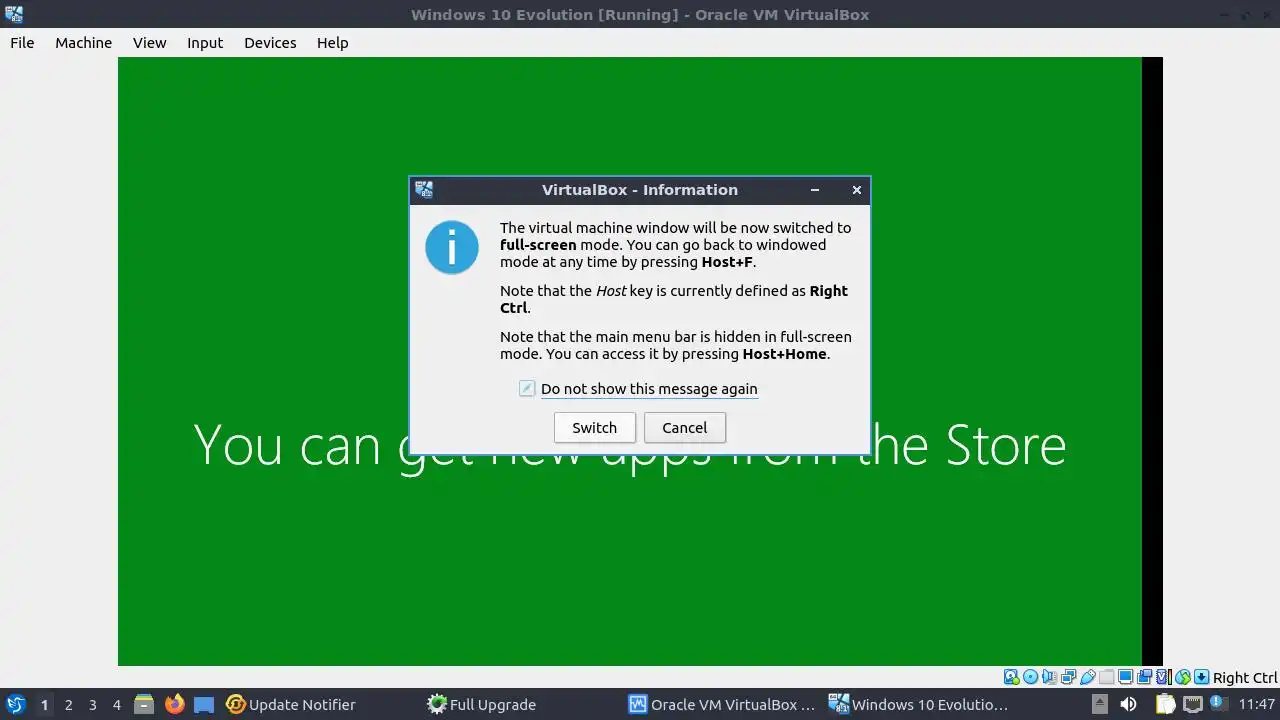Open Full Upgrade taskbar entry
1280x720 pixels.
482,704
